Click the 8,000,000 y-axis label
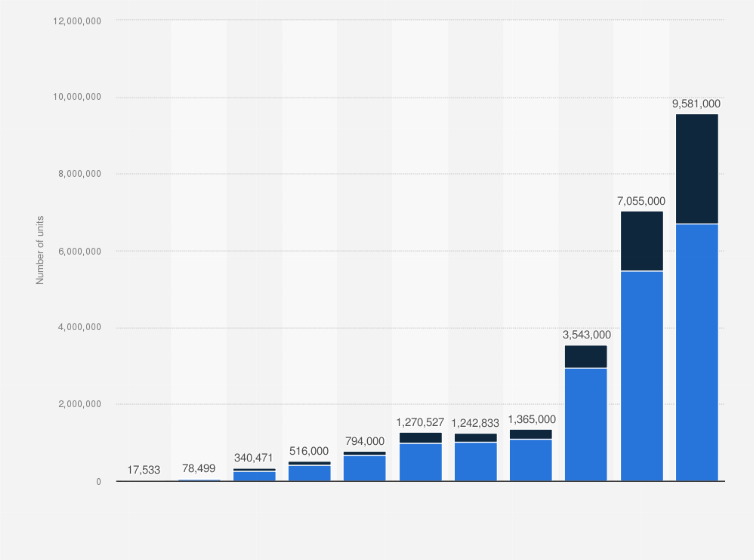This screenshot has width=754, height=560. click(x=80, y=174)
